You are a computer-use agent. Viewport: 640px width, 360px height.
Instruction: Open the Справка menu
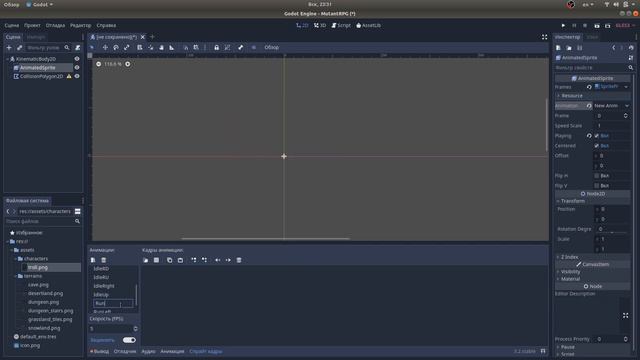tap(106, 25)
